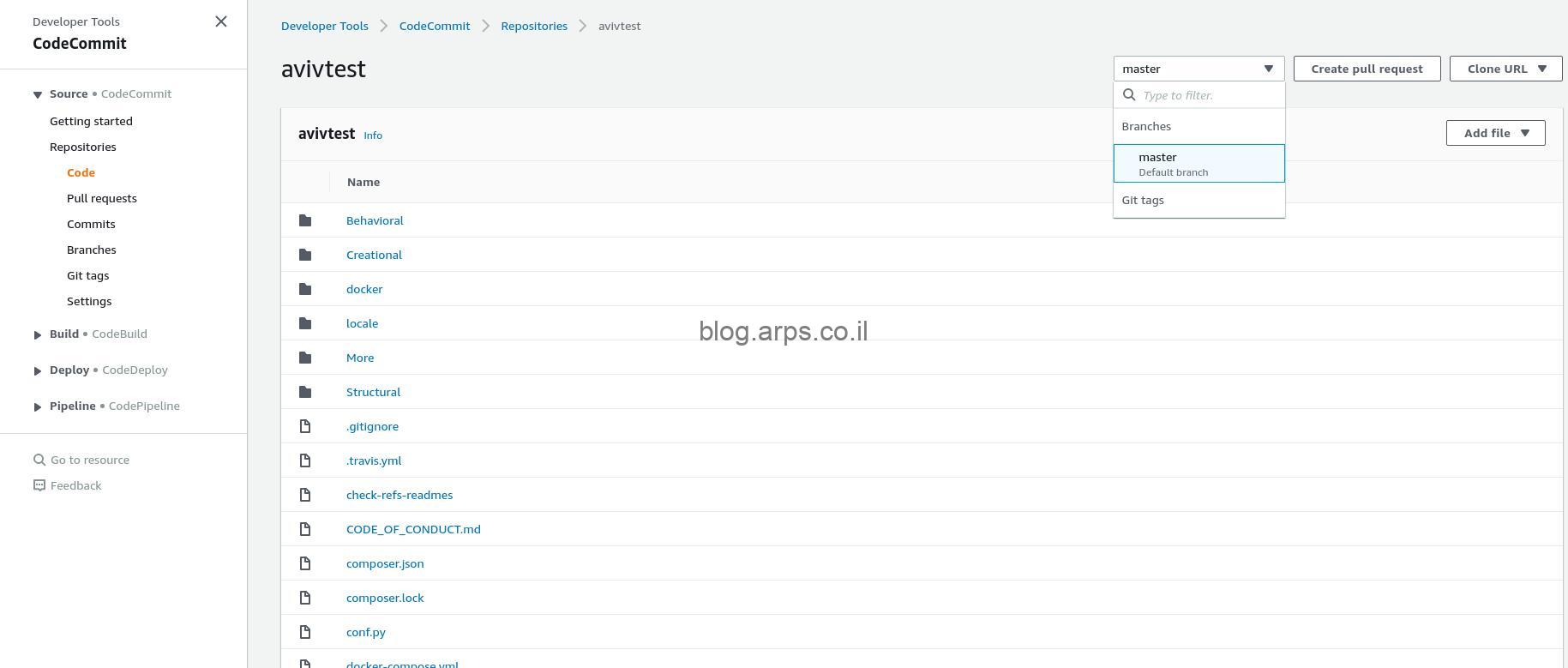Open Developer Tools breadcrumb link

(324, 26)
